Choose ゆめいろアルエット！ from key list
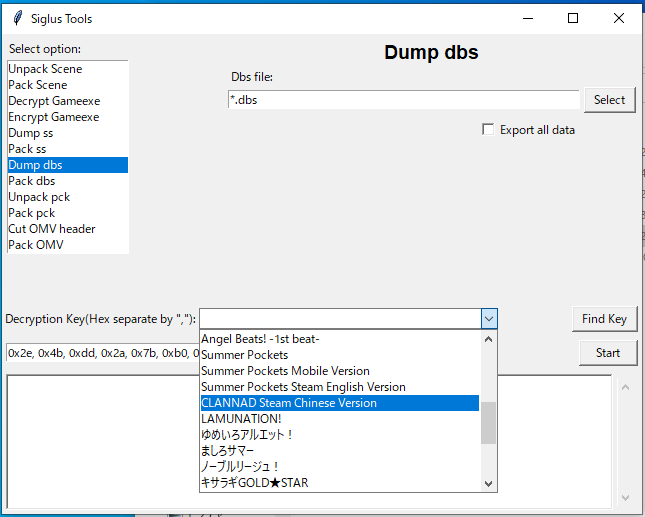This screenshot has width=645, height=517. click(340, 435)
